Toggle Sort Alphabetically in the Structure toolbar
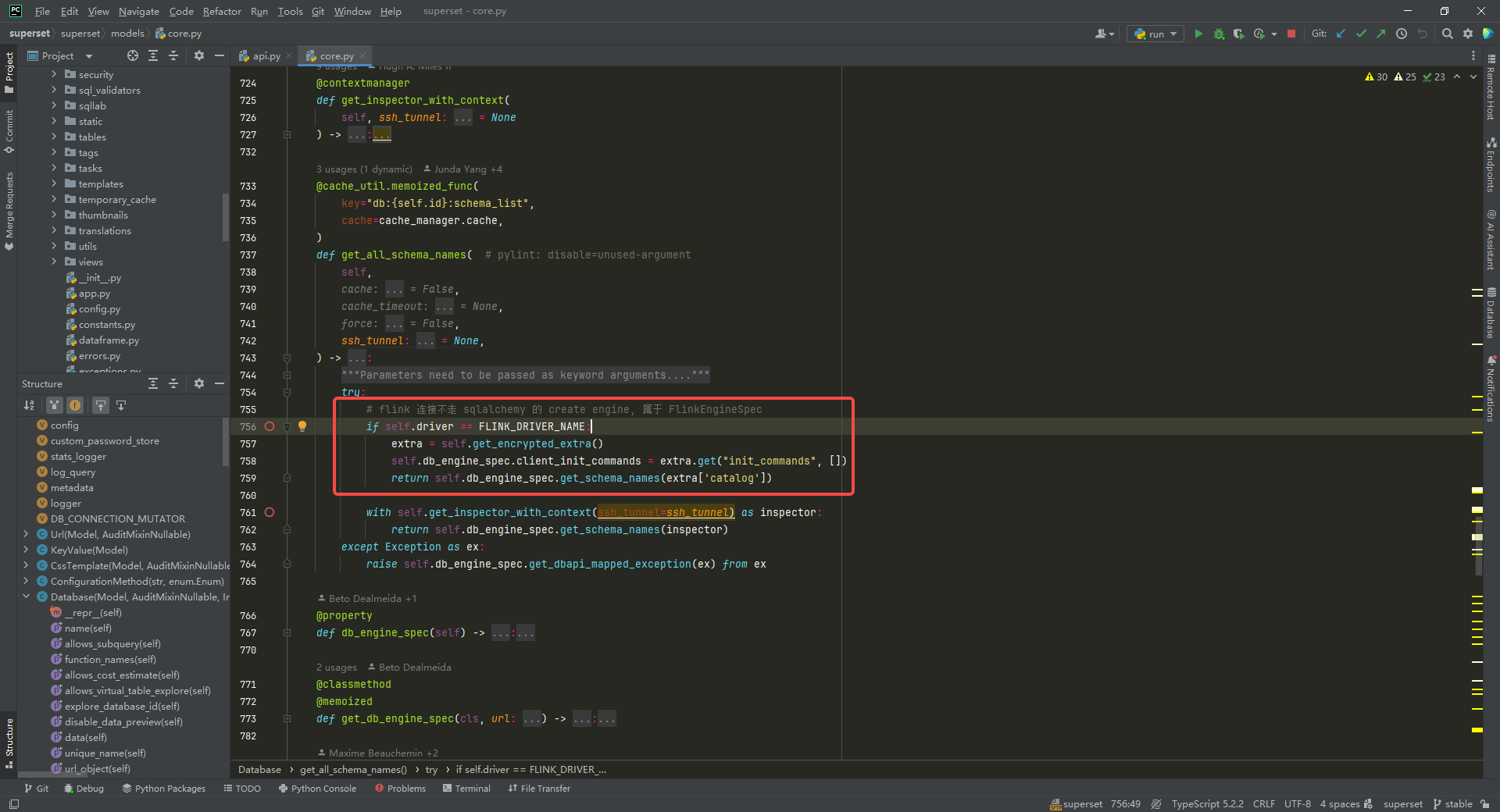The image size is (1500, 812). click(29, 404)
